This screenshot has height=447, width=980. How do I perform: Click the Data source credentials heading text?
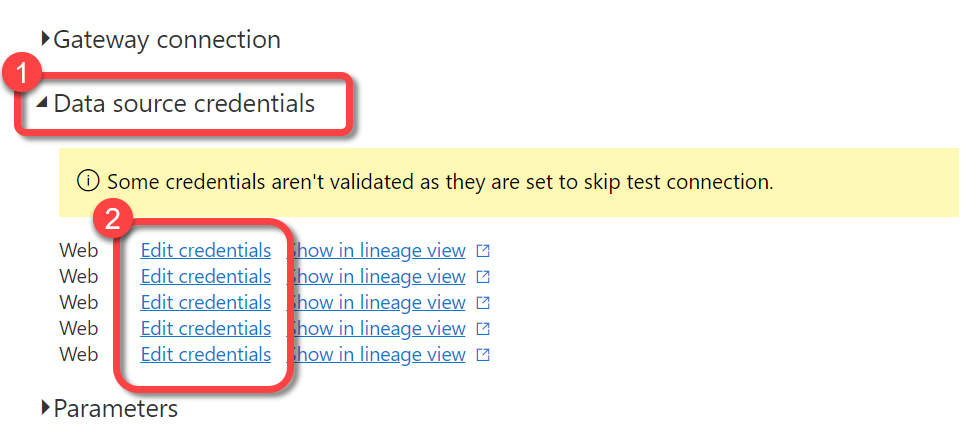[x=184, y=103]
